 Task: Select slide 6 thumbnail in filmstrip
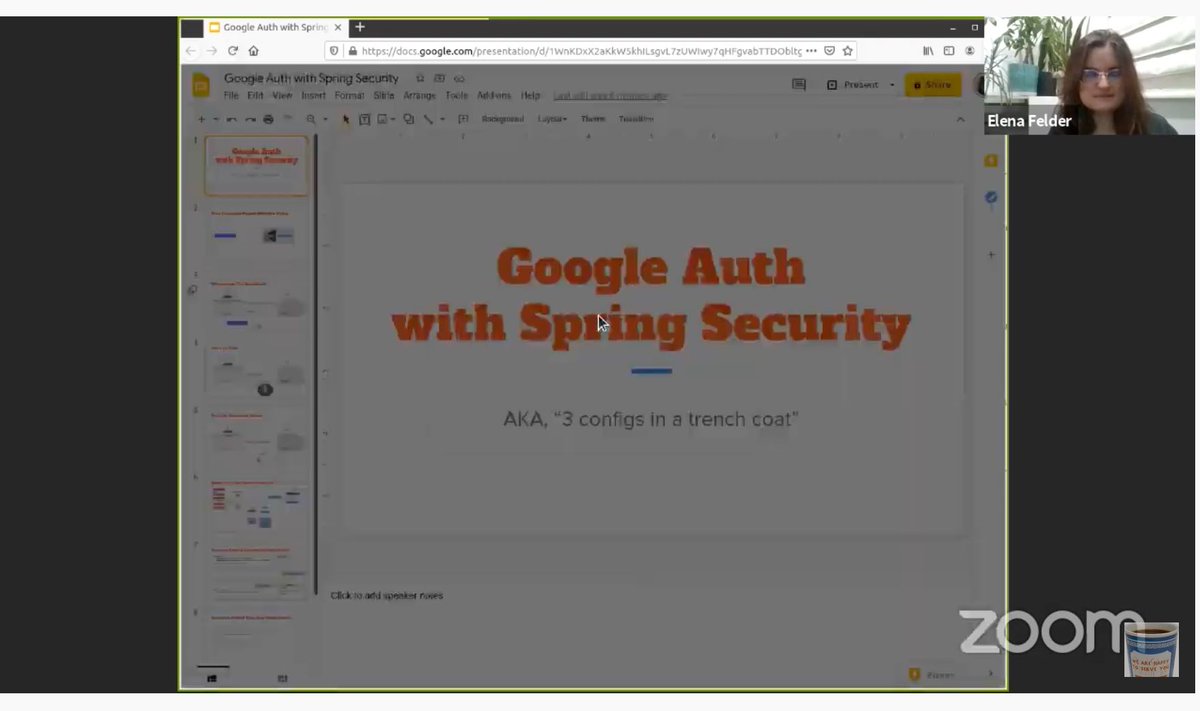tap(258, 504)
